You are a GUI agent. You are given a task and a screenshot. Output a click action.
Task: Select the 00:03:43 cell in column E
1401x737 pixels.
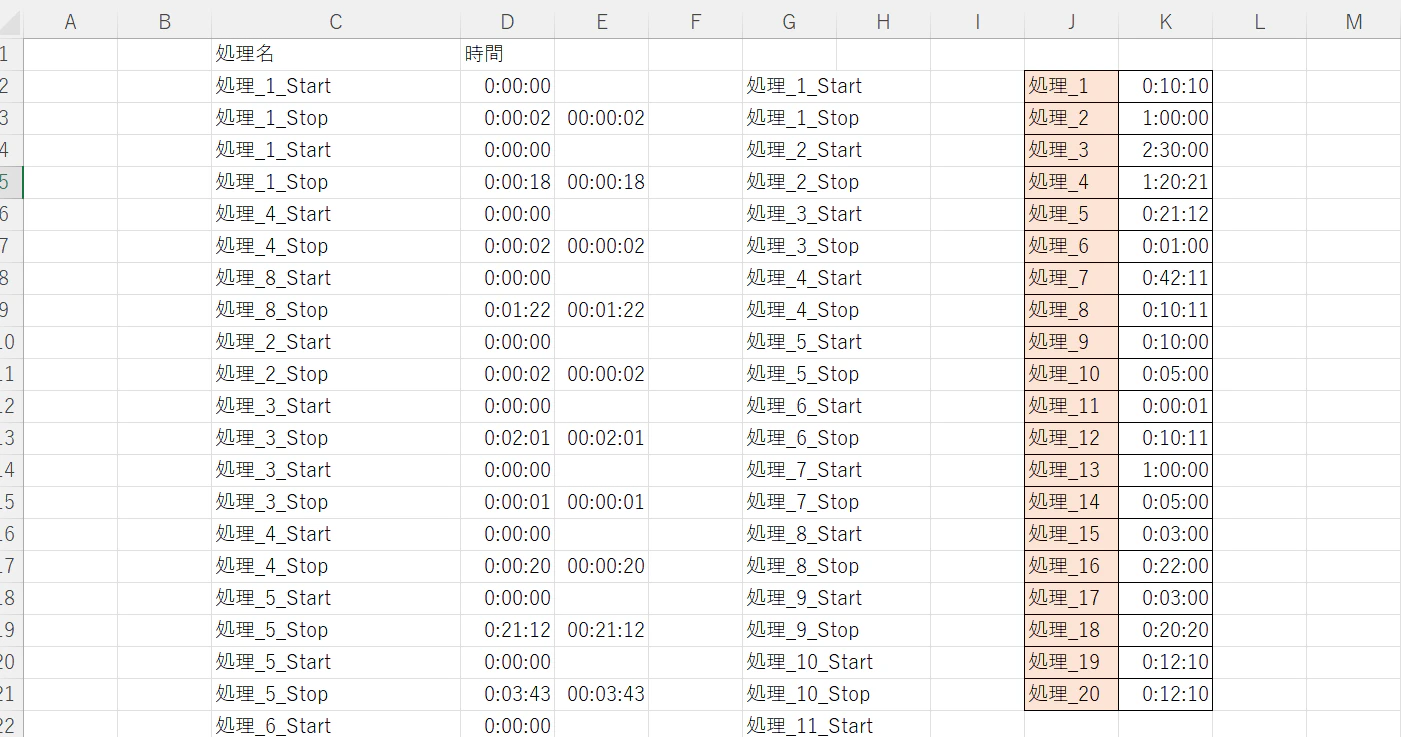(601, 694)
